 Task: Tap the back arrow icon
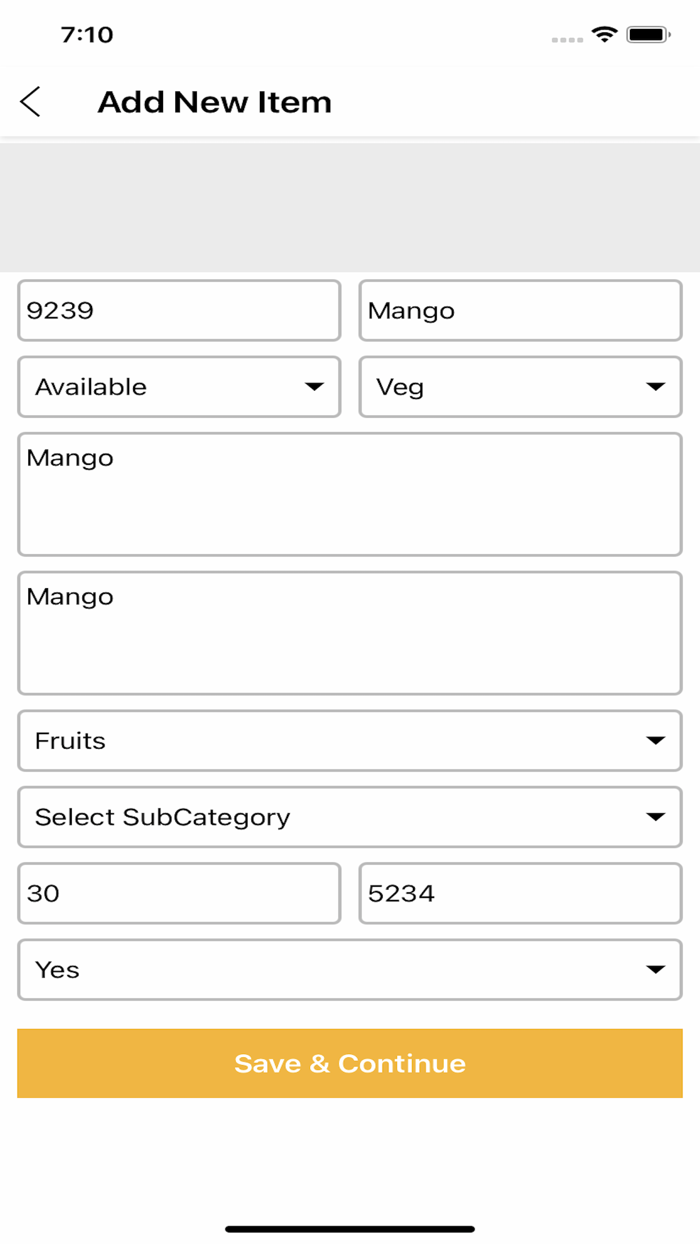pos(31,102)
